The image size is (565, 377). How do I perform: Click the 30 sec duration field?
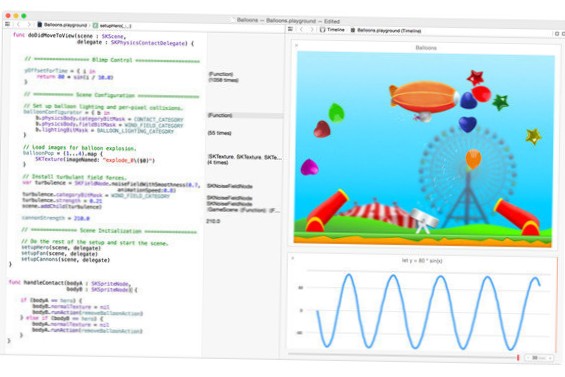tap(539, 358)
